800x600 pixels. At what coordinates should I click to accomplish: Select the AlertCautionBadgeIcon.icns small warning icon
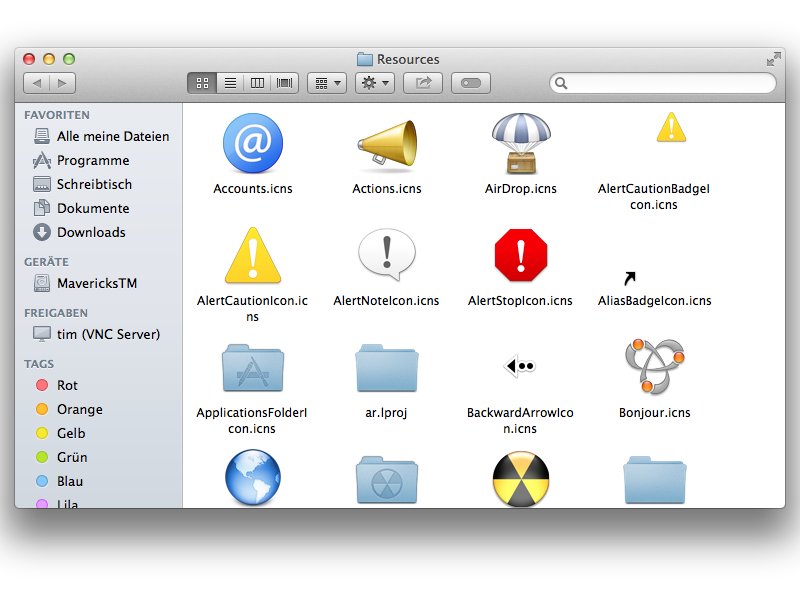671,127
